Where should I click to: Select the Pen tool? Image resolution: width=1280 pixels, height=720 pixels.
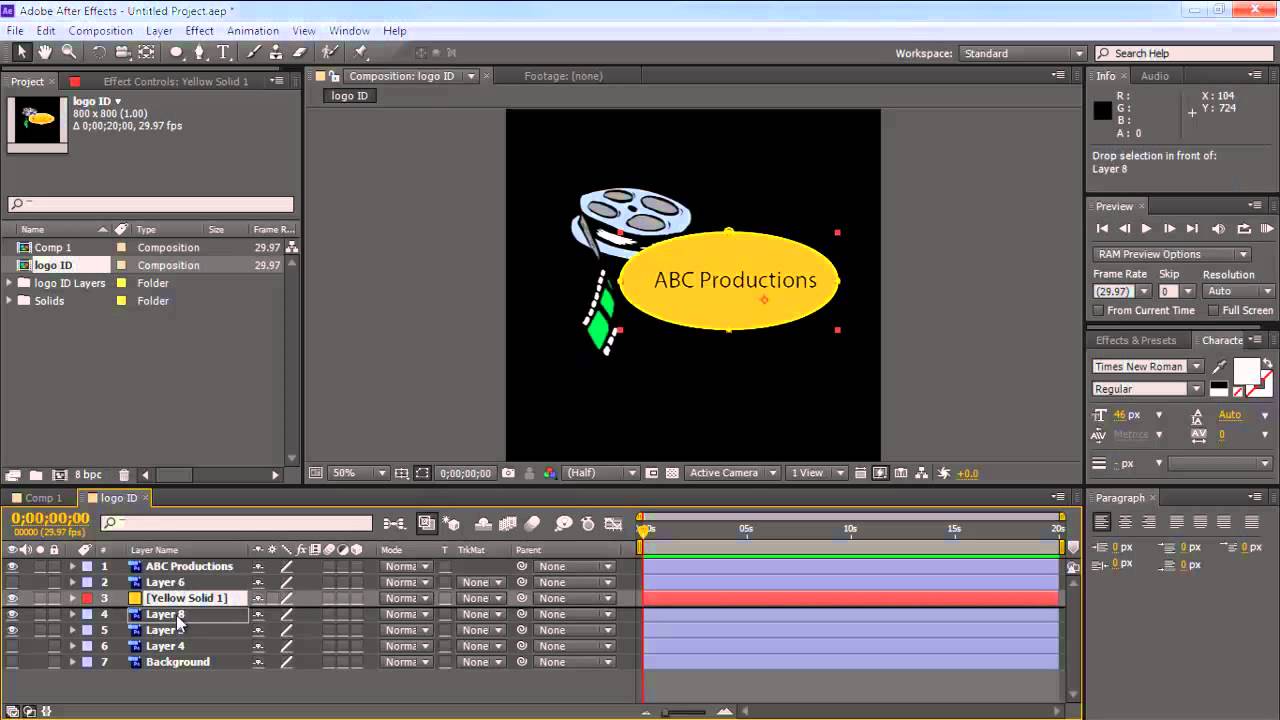[200, 53]
